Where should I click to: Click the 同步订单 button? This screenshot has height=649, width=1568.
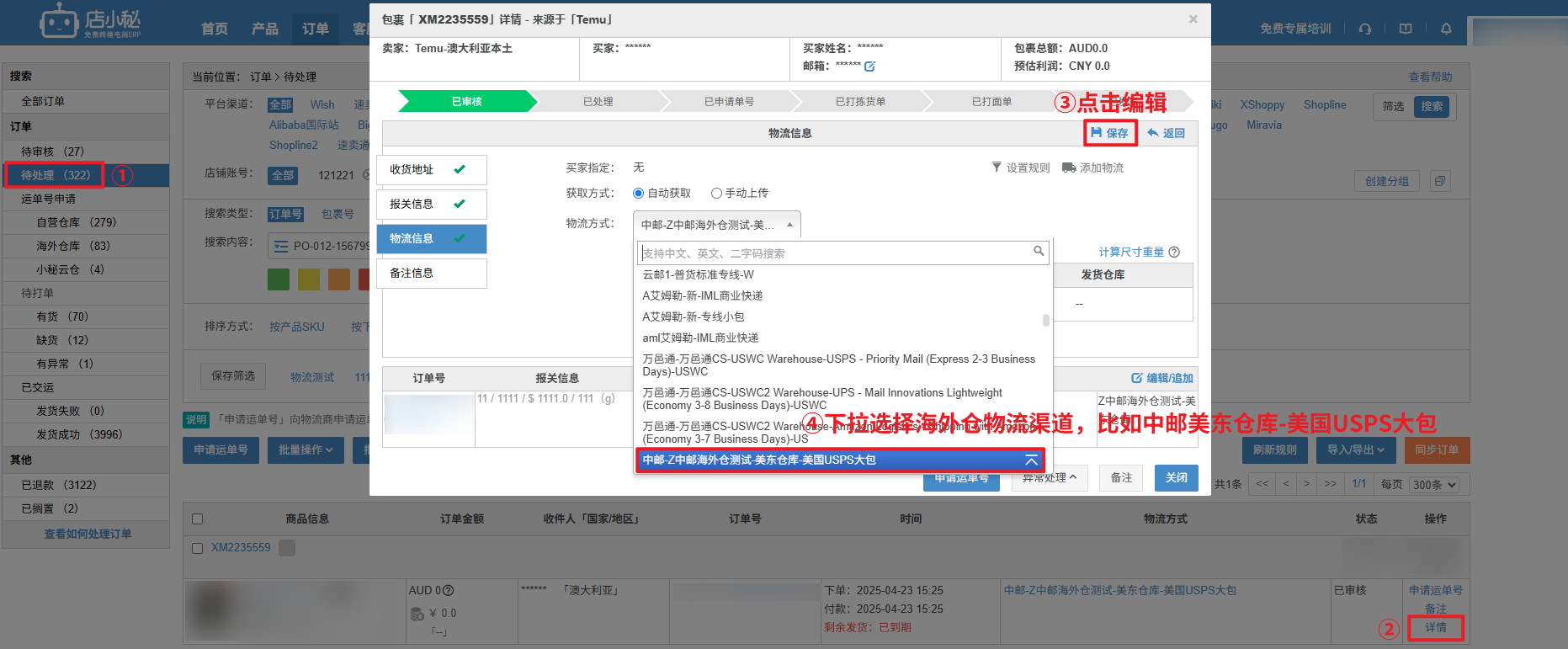coord(1437,450)
